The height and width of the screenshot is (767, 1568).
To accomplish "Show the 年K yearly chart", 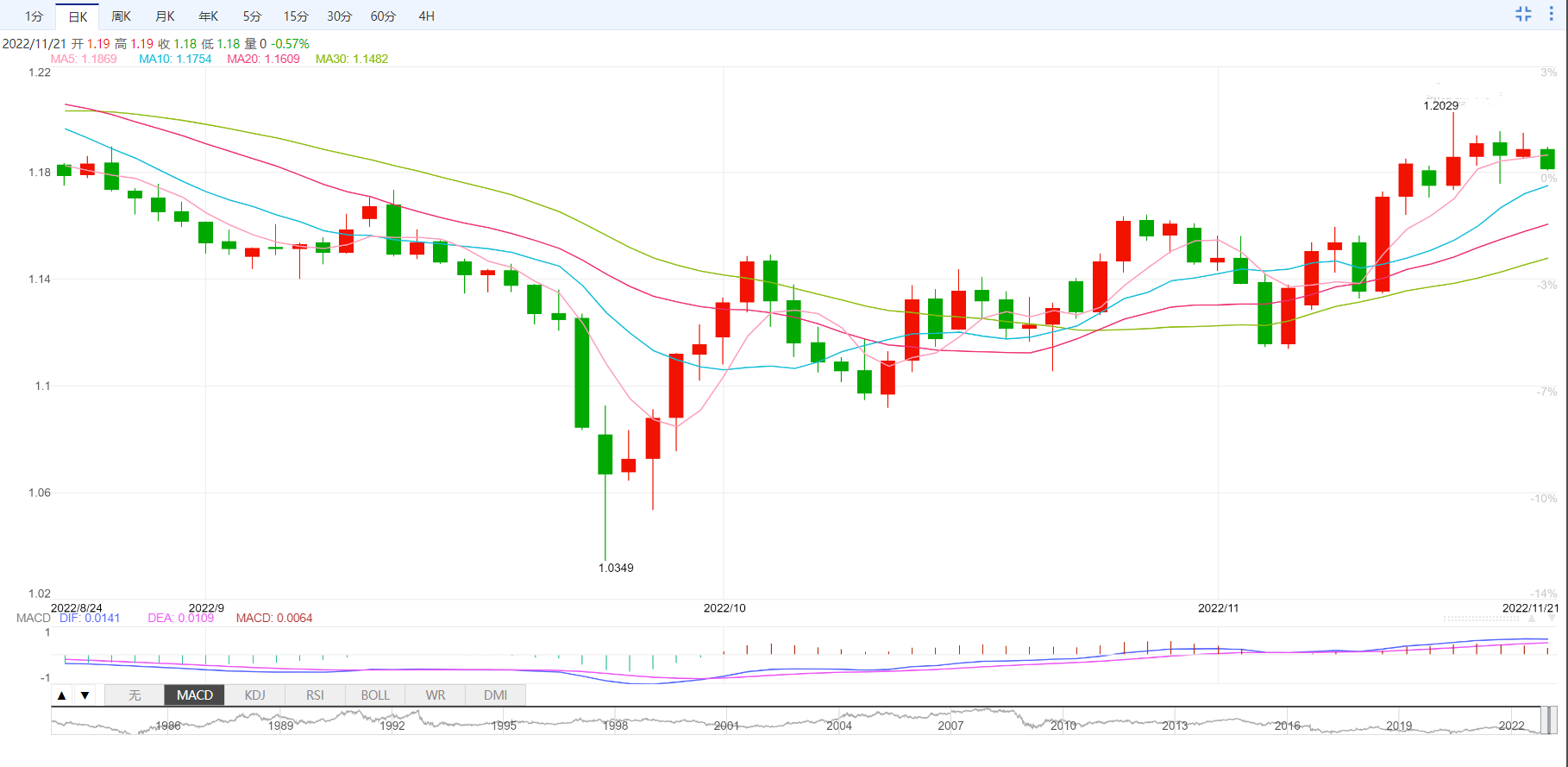I will click(x=209, y=16).
